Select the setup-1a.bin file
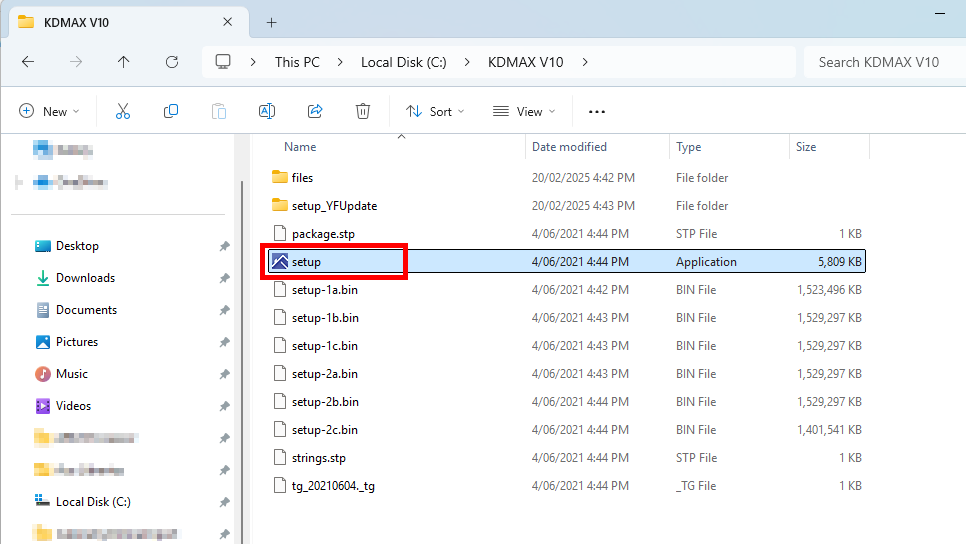The width and height of the screenshot is (966, 544). (x=567, y=290)
